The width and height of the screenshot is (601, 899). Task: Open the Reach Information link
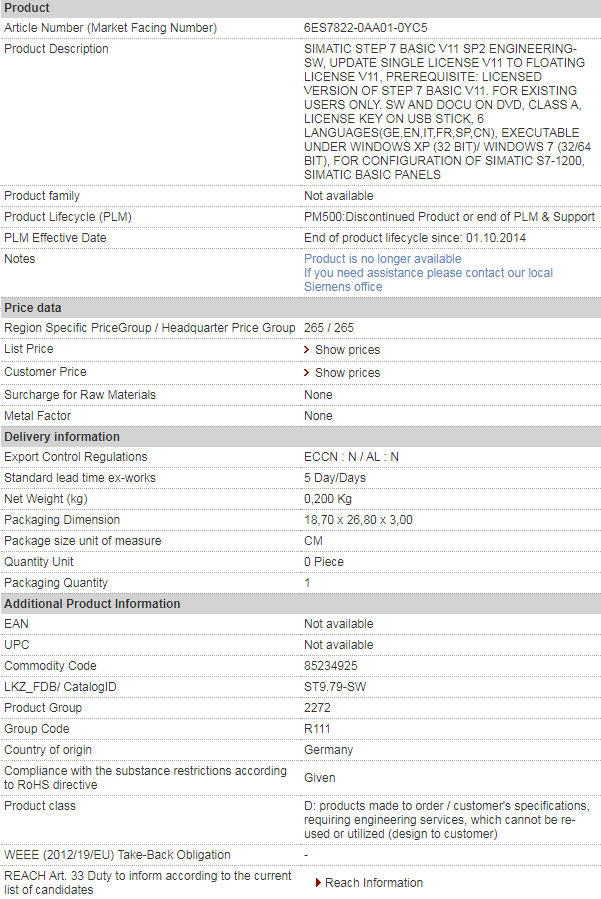coord(374,882)
